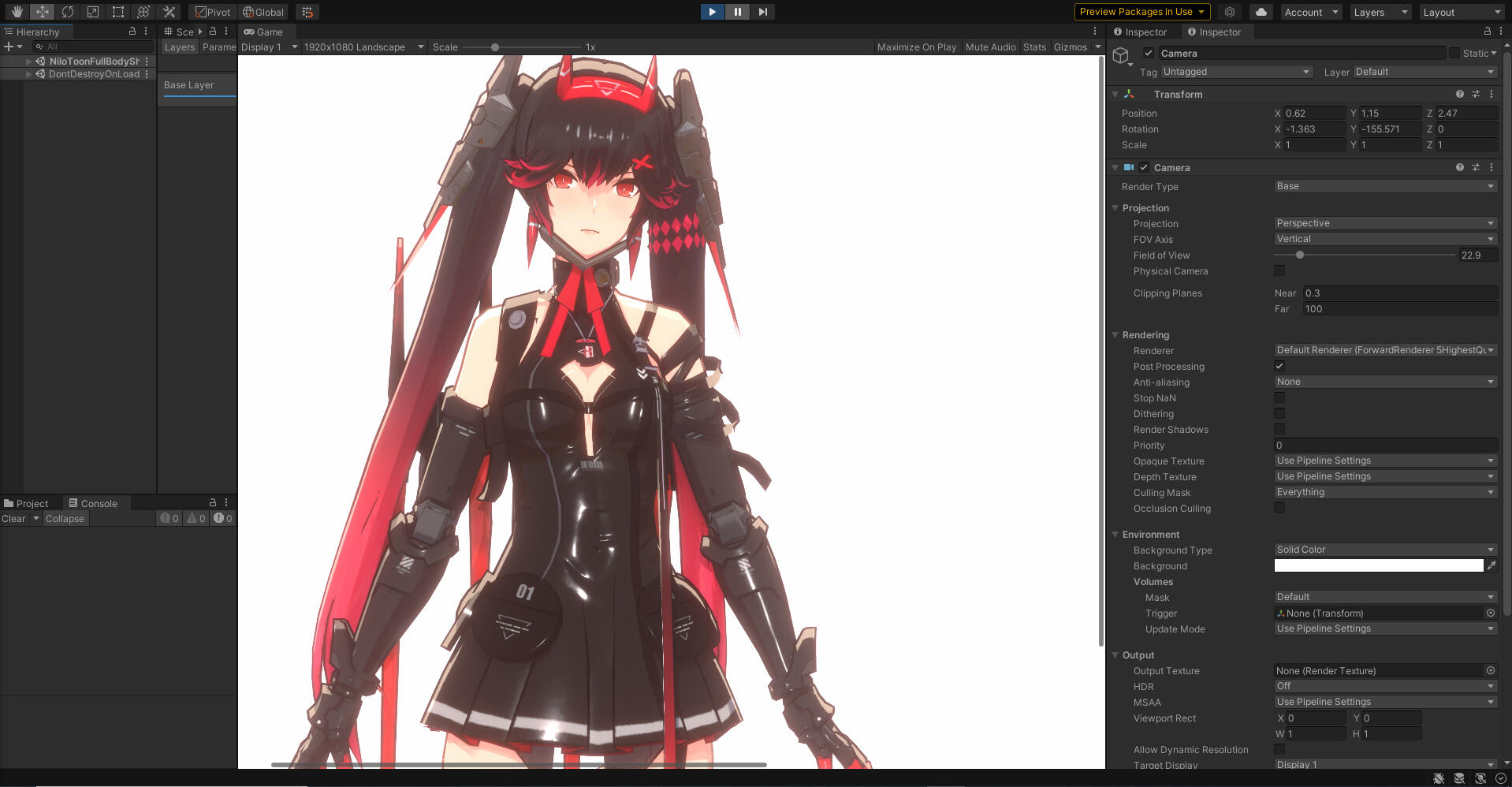The image size is (1512, 787).
Task: Clear the Console log
Action: point(13,518)
